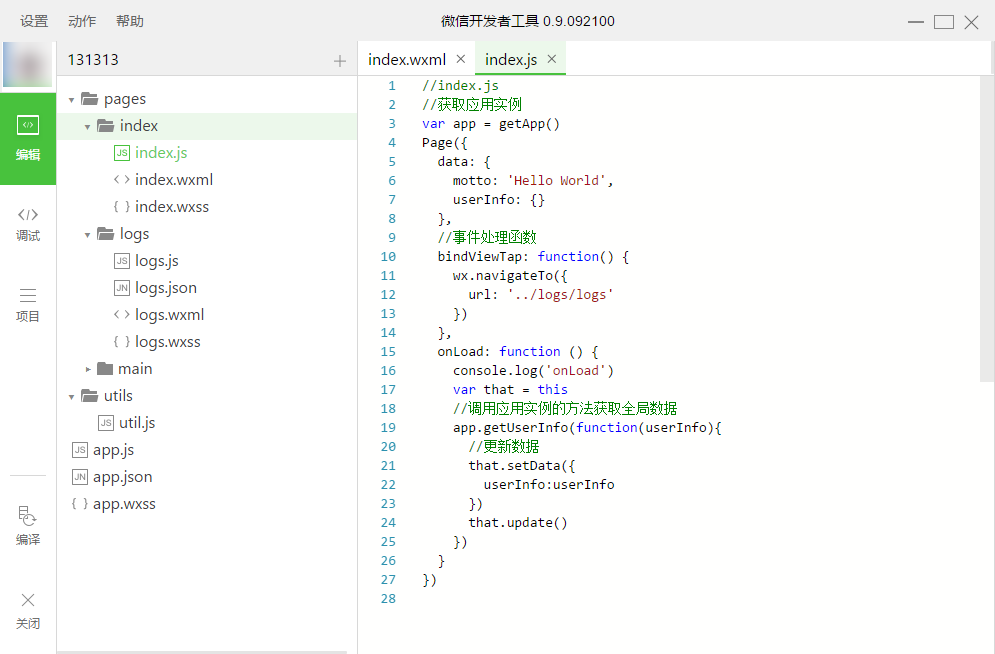Select app.wxss in the file tree
This screenshot has width=995, height=654.
click(x=124, y=504)
